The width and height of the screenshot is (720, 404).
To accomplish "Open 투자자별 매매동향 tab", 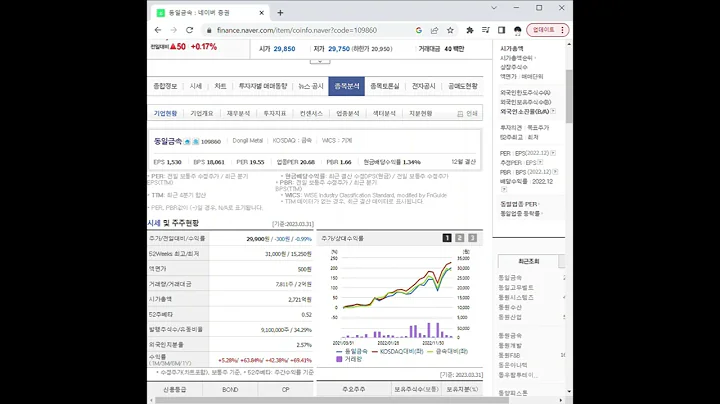I will coord(263,86).
